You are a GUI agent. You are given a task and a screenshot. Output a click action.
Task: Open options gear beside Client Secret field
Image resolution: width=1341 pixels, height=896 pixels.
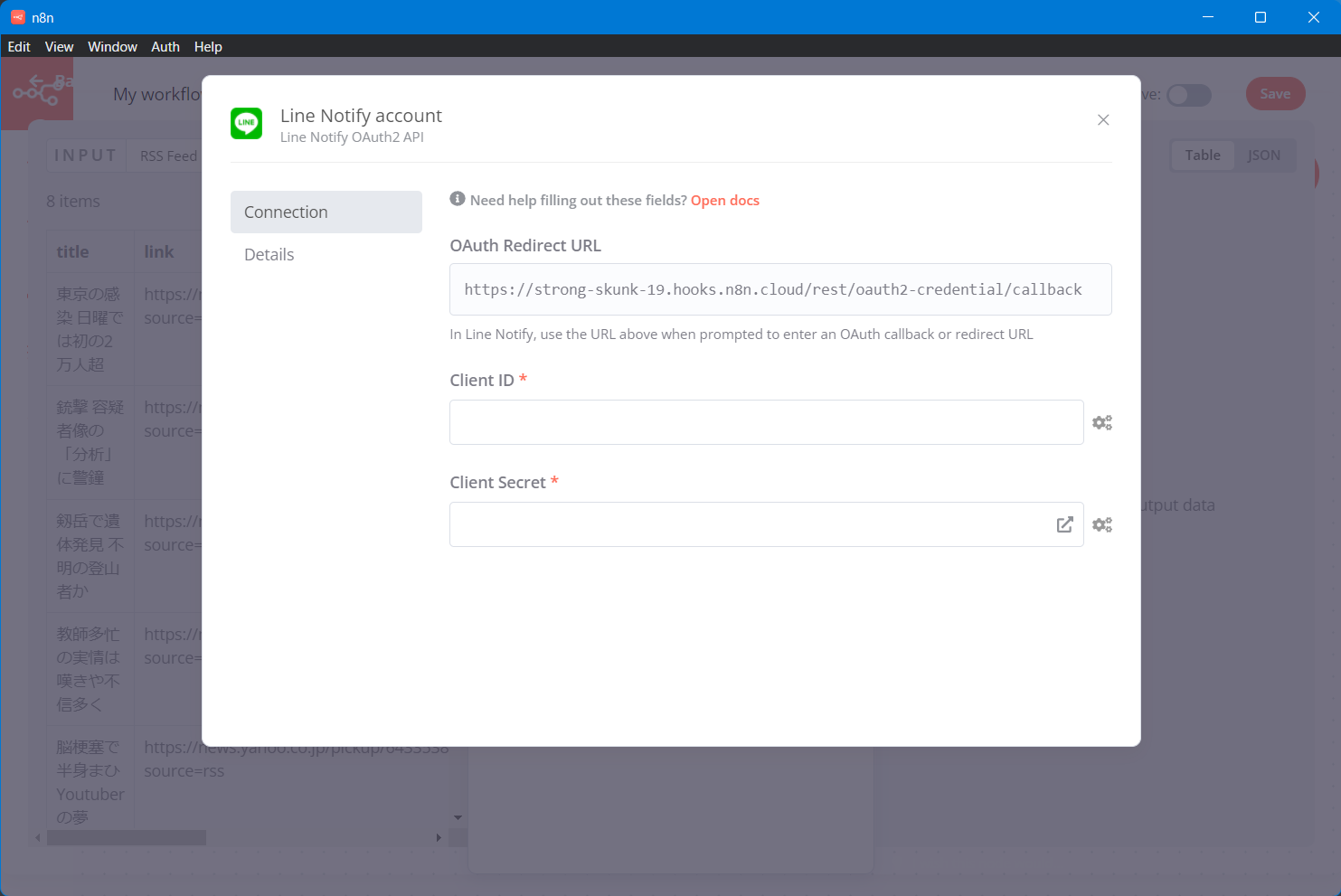click(1101, 524)
